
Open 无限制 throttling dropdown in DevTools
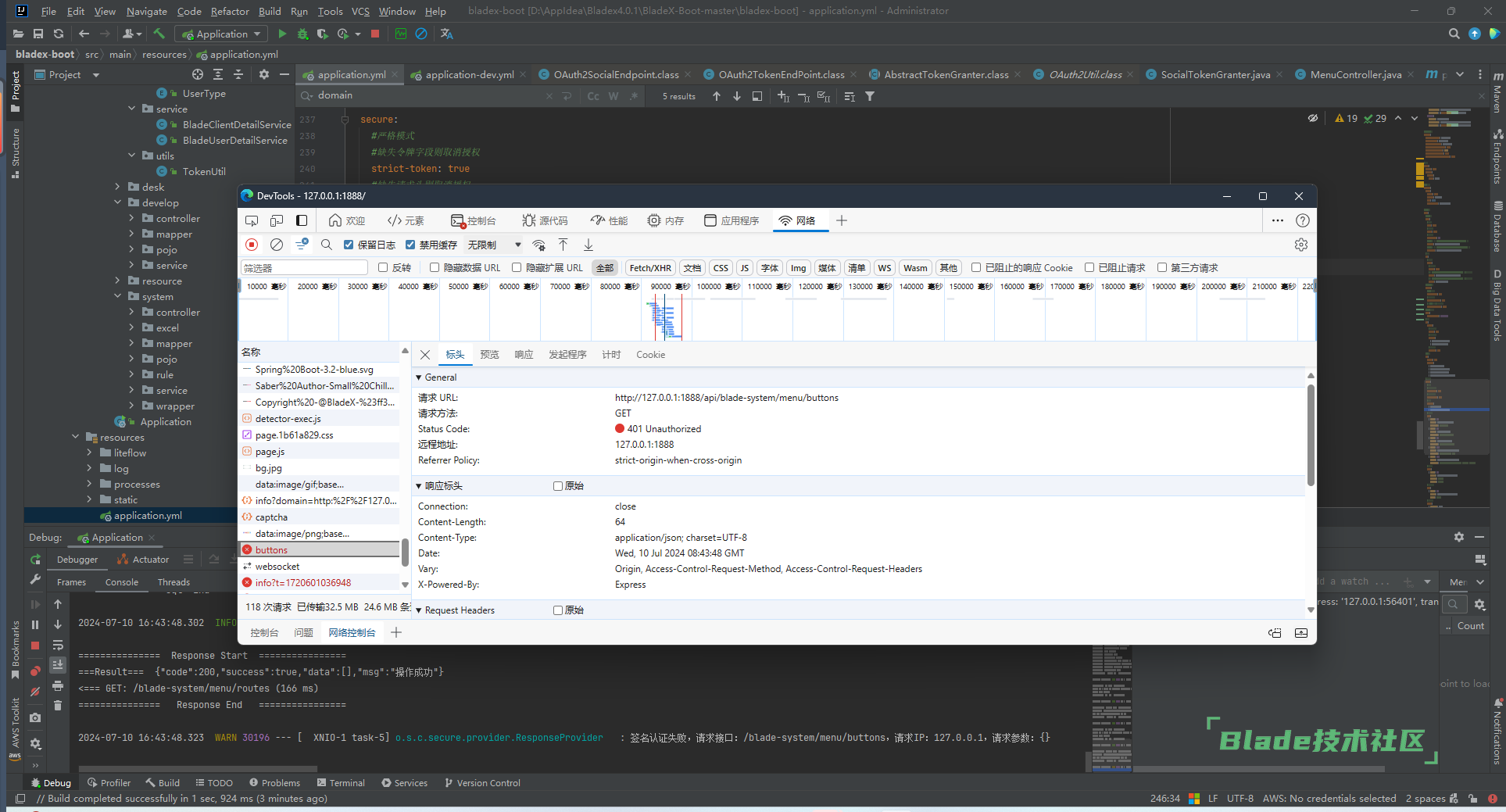pos(494,245)
